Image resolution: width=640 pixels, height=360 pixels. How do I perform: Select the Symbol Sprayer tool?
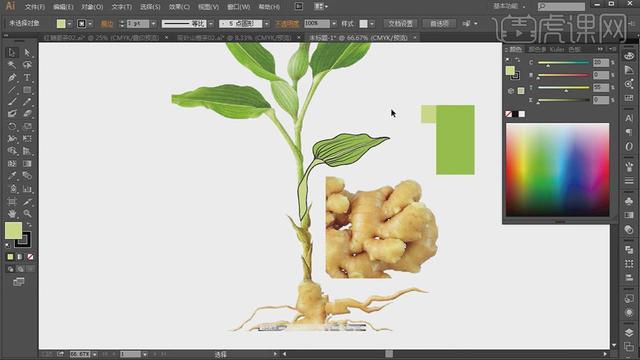pyautogui.click(x=12, y=189)
